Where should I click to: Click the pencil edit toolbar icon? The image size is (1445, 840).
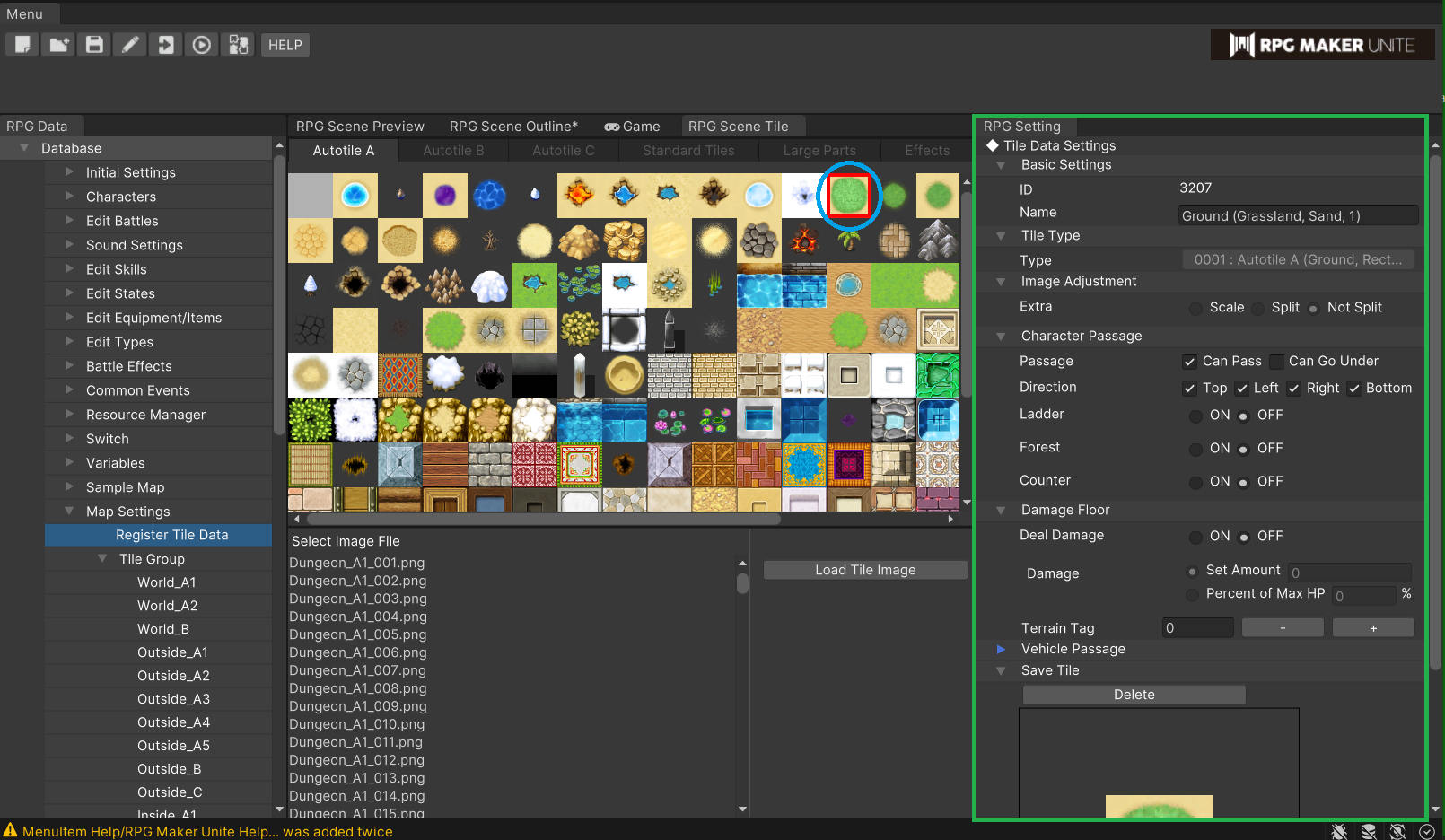click(130, 45)
